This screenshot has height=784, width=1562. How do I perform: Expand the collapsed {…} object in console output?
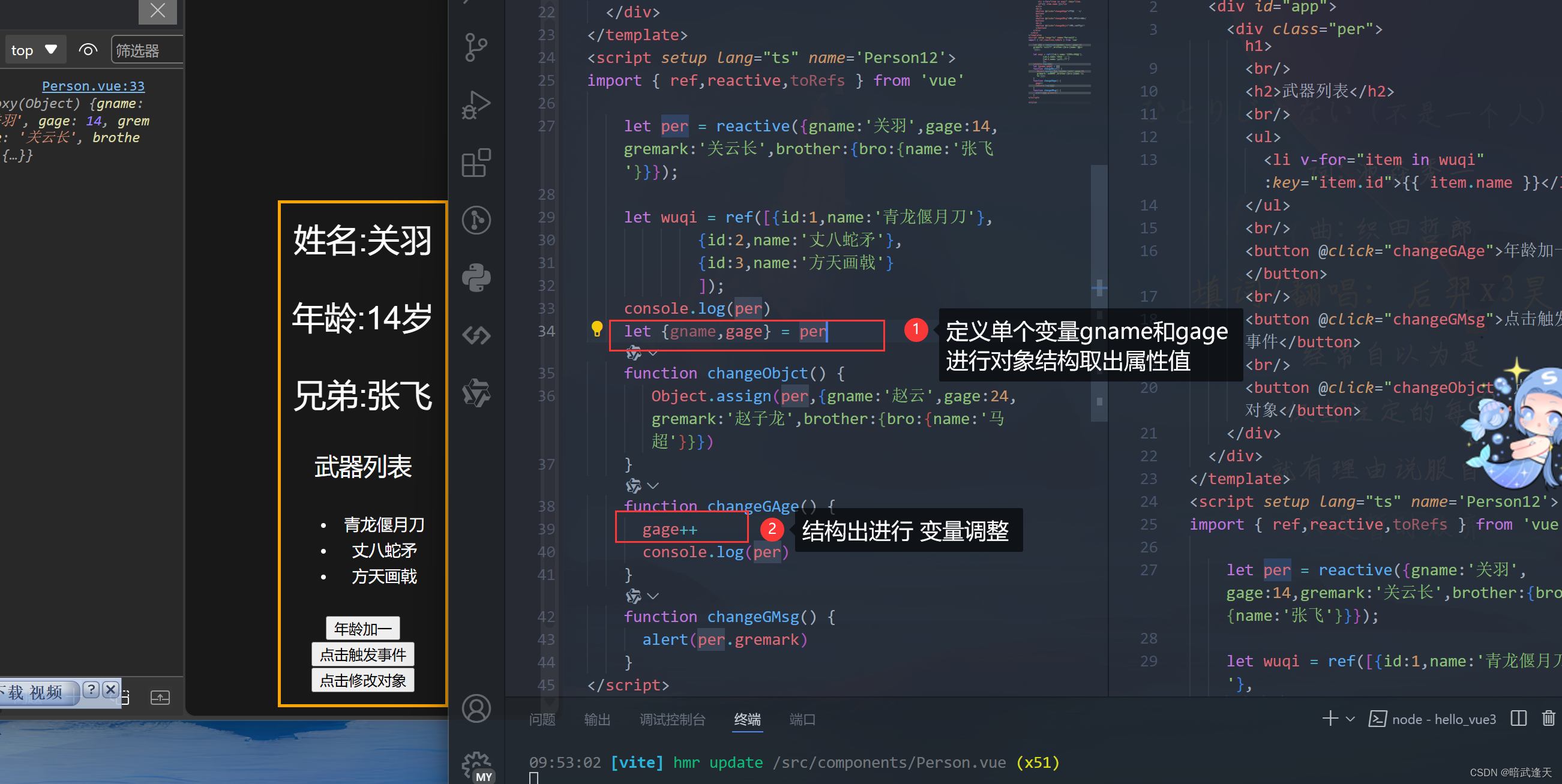[x=17, y=155]
